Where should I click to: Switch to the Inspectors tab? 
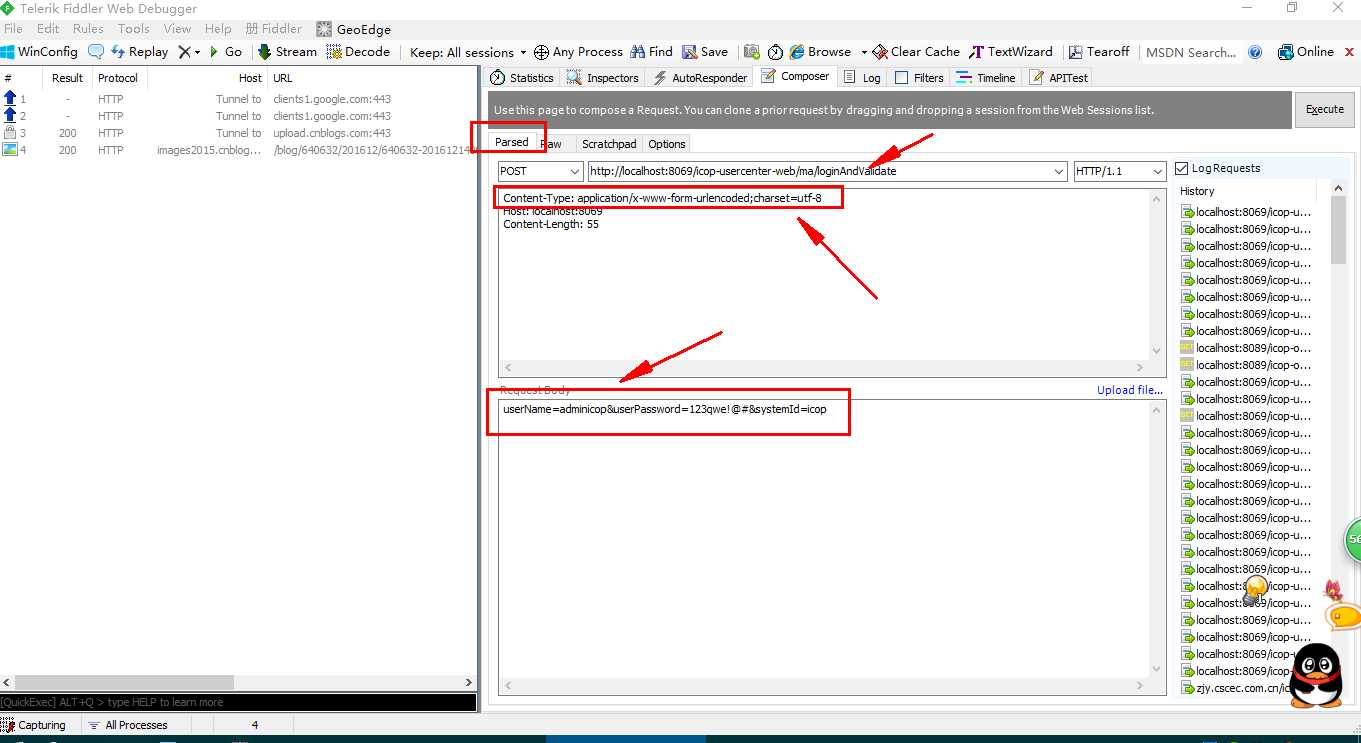pos(603,77)
